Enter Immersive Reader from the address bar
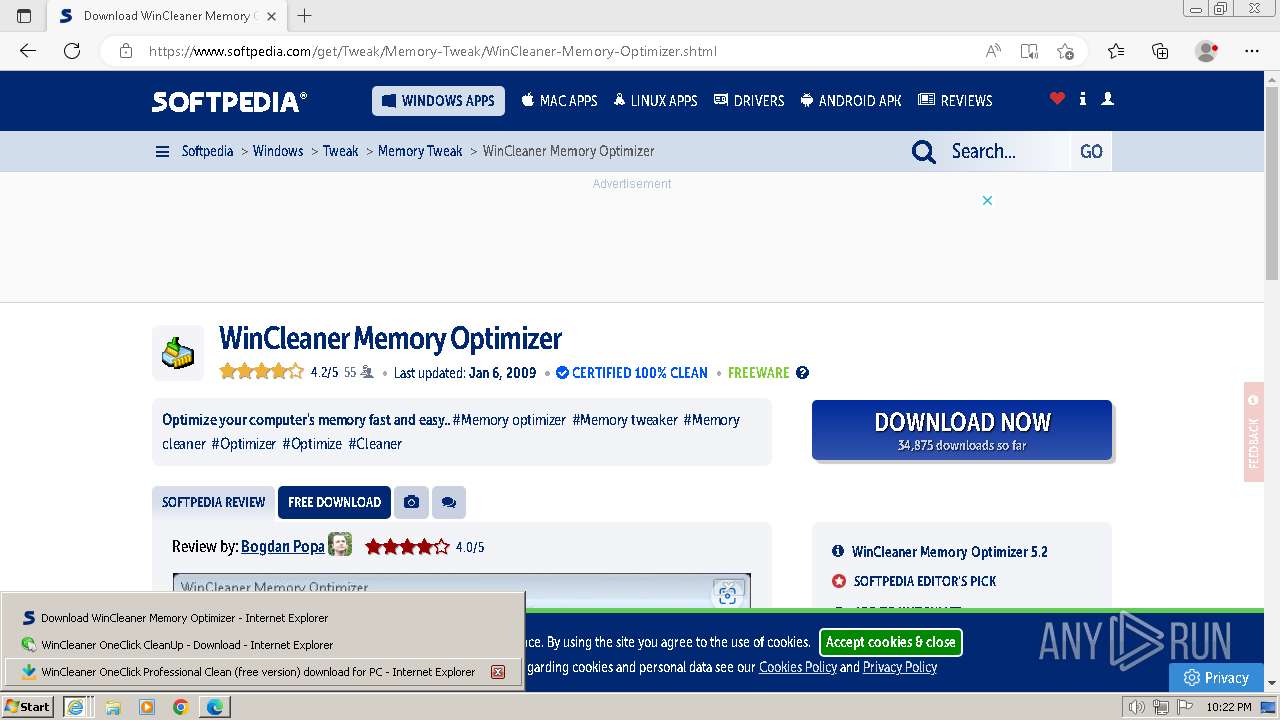Image resolution: width=1280 pixels, height=720 pixels. (1029, 51)
